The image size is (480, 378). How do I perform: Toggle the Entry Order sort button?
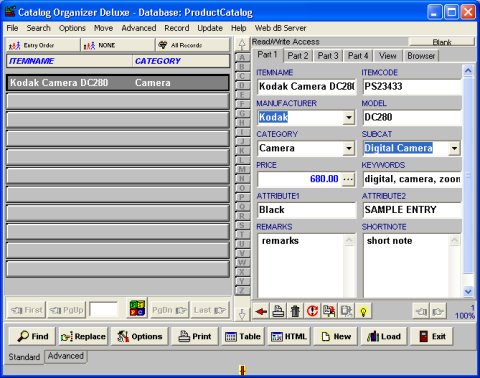[x=43, y=45]
